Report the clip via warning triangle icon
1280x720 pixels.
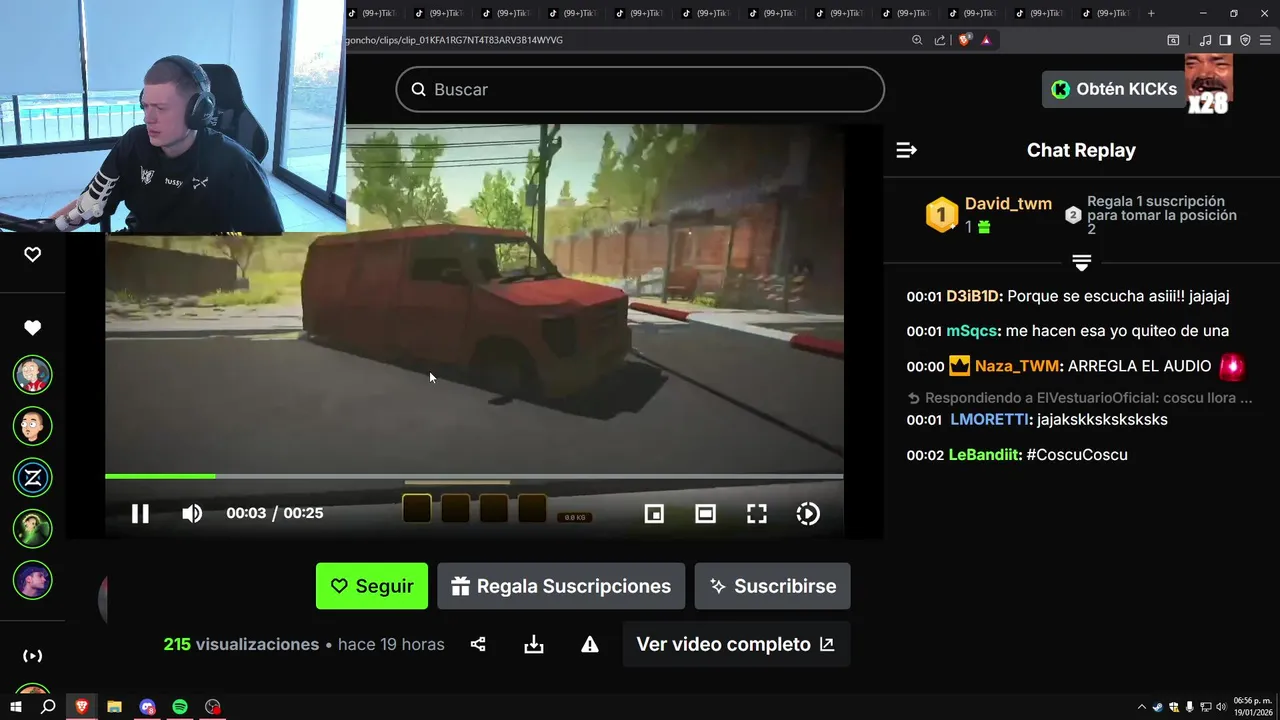click(x=590, y=645)
